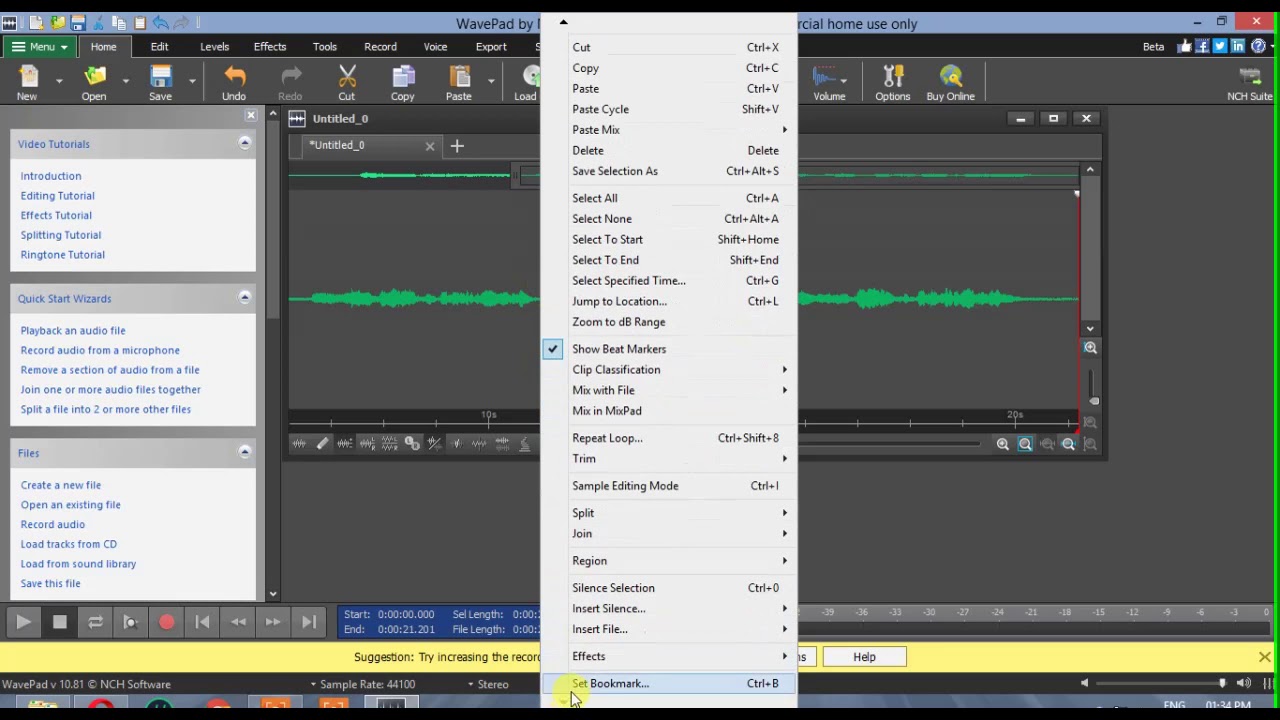This screenshot has width=1280, height=720.
Task: Expand the Trim submenu
Action: click(670, 459)
